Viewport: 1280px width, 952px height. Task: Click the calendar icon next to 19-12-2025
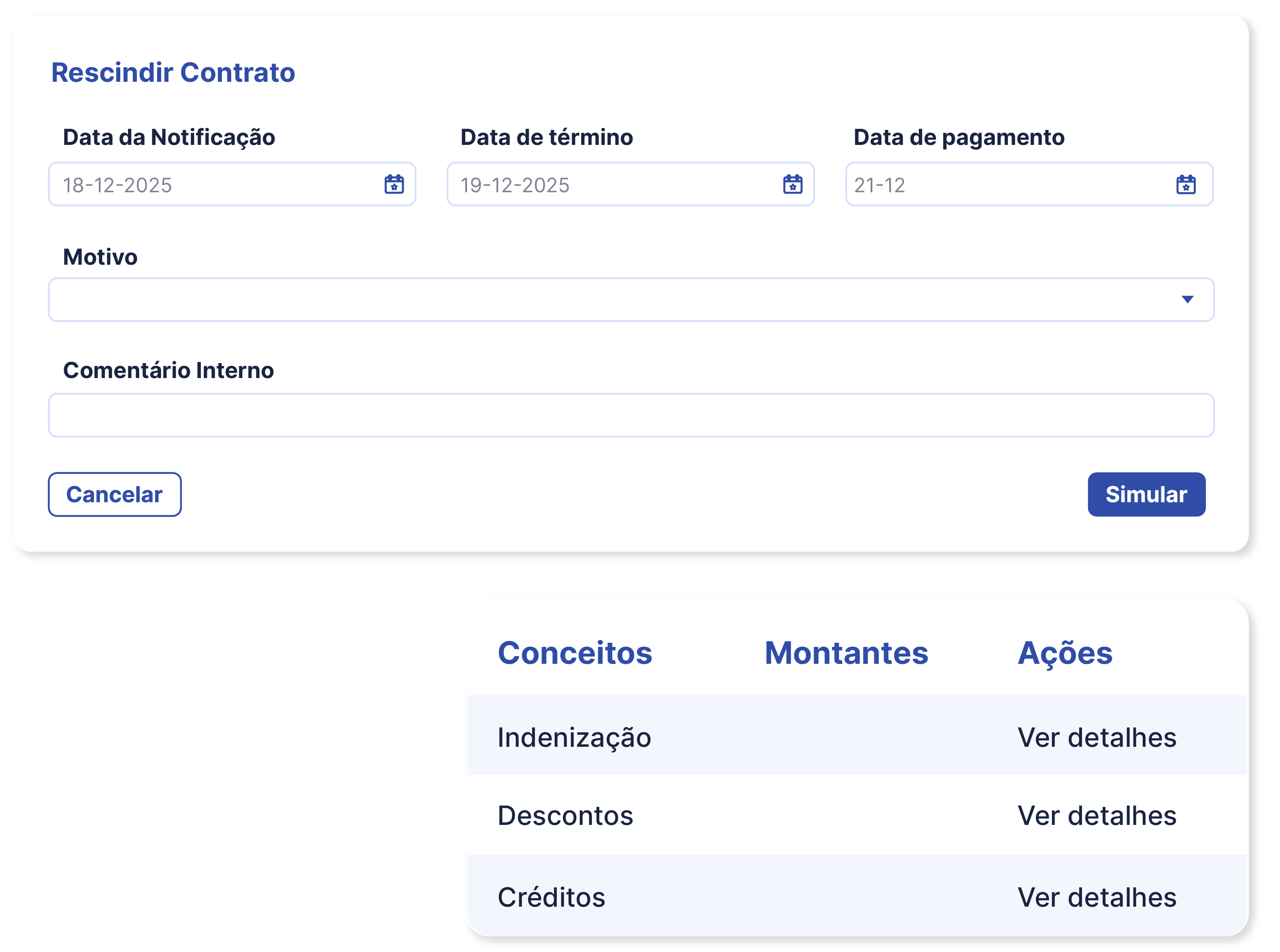(792, 185)
